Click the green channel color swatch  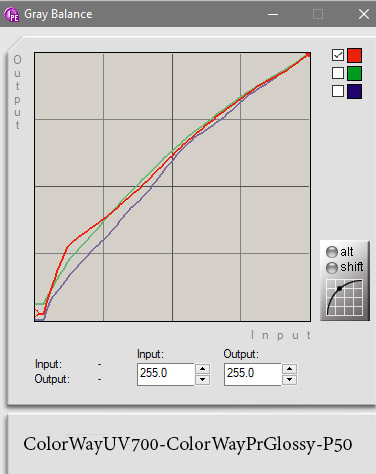(354, 73)
